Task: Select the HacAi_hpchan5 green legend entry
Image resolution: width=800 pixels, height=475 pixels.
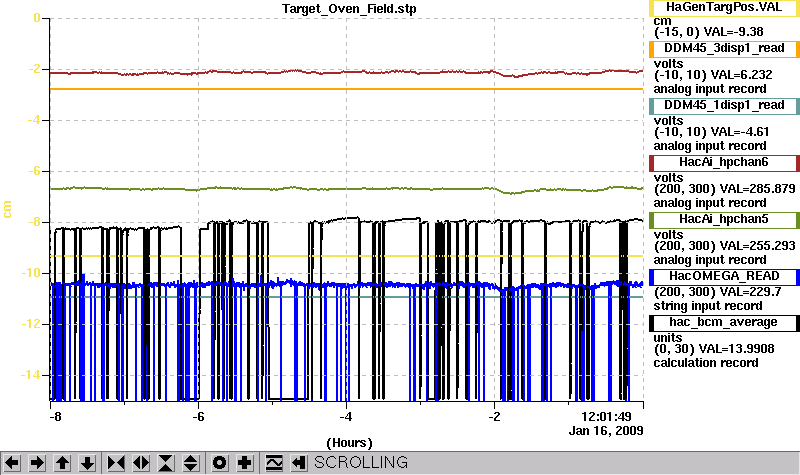Action: coord(724,220)
